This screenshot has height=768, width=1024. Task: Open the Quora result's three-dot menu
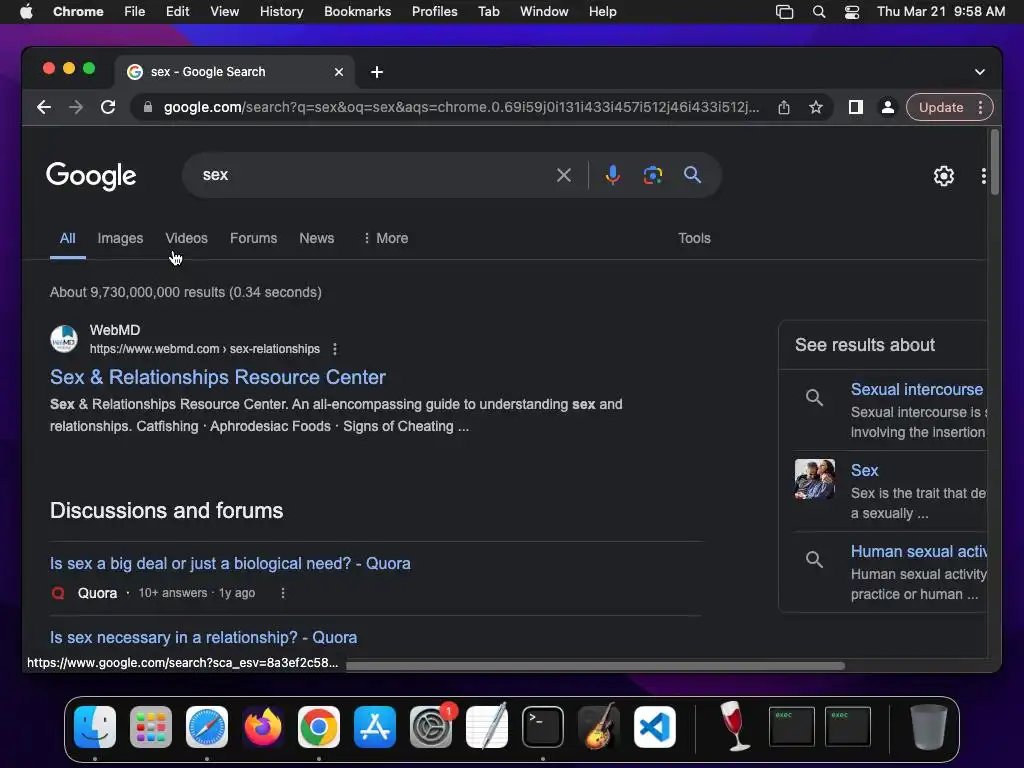pos(283,593)
